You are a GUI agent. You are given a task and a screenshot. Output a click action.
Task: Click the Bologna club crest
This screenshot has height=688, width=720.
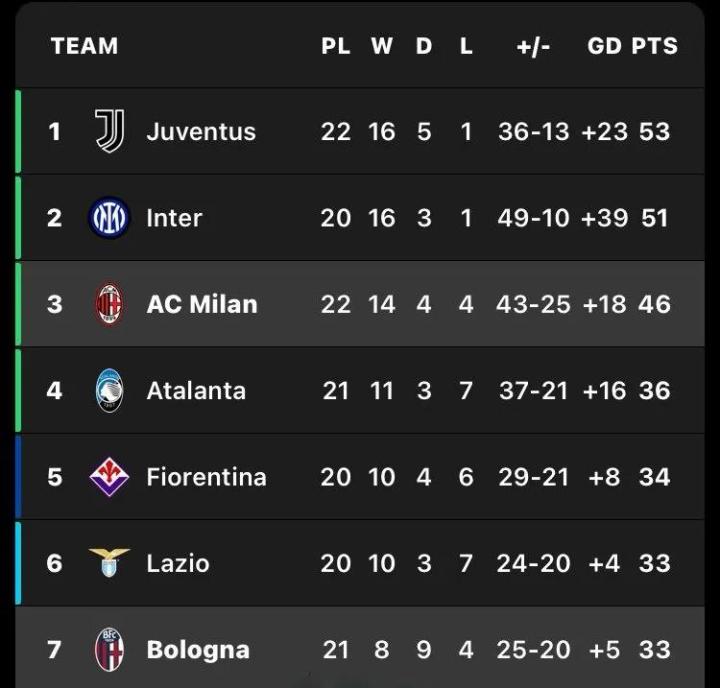coord(109,649)
